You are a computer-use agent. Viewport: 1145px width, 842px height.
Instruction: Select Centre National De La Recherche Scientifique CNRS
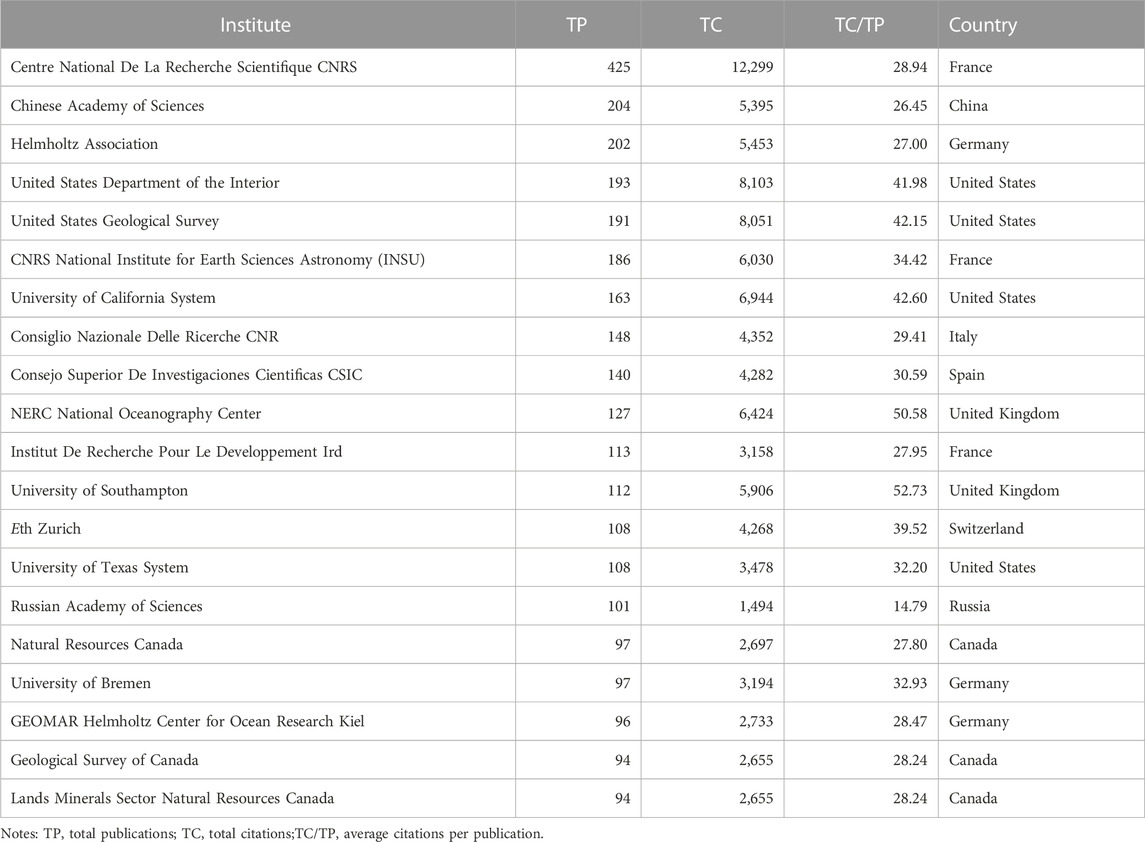pos(184,67)
